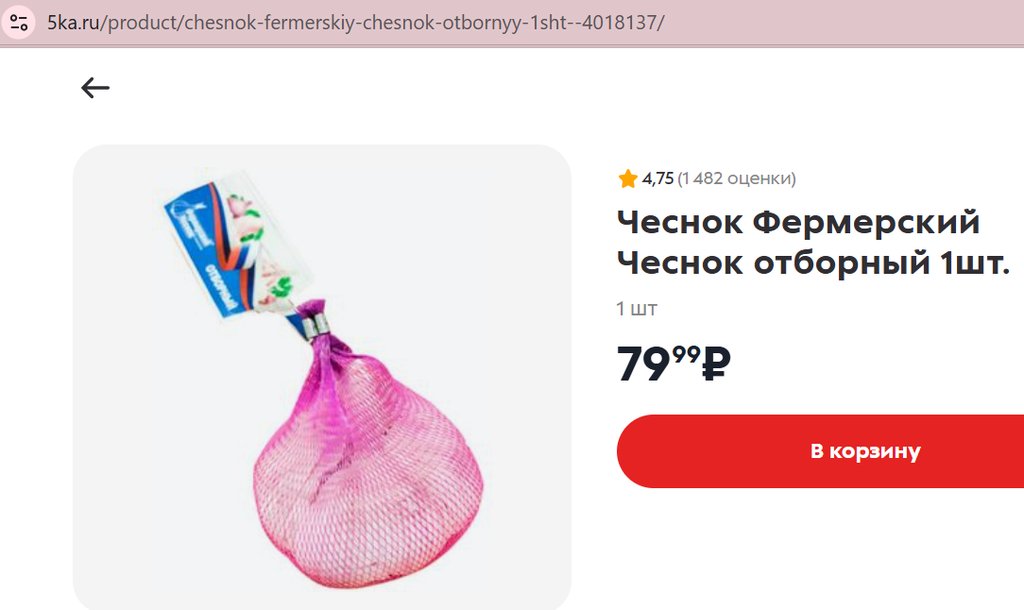Select the Чеснок Фермерский title line
Screen dimensions: 1024x610
799,222
